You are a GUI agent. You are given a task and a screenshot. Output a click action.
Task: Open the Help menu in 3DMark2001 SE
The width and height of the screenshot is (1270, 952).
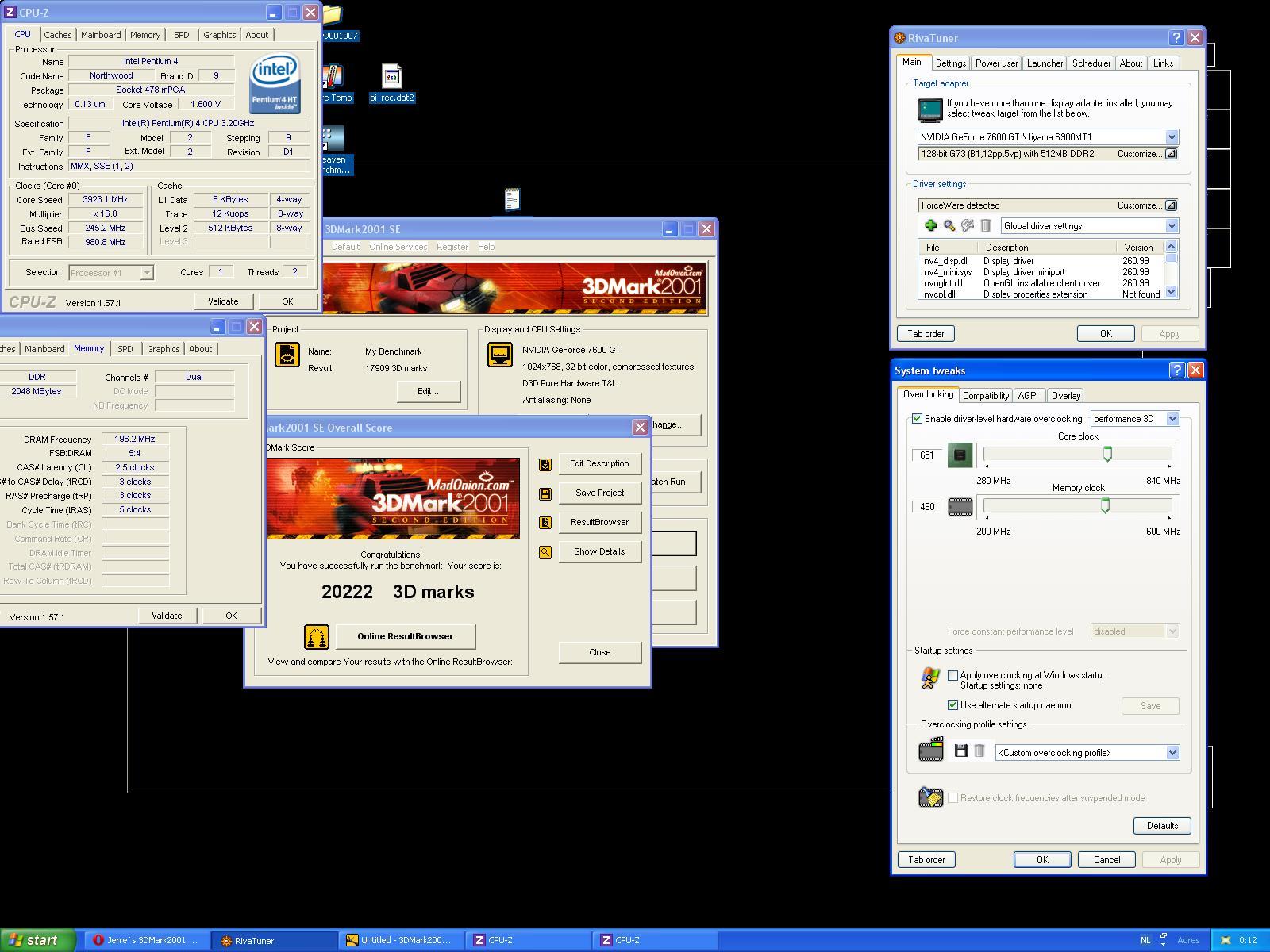click(486, 247)
